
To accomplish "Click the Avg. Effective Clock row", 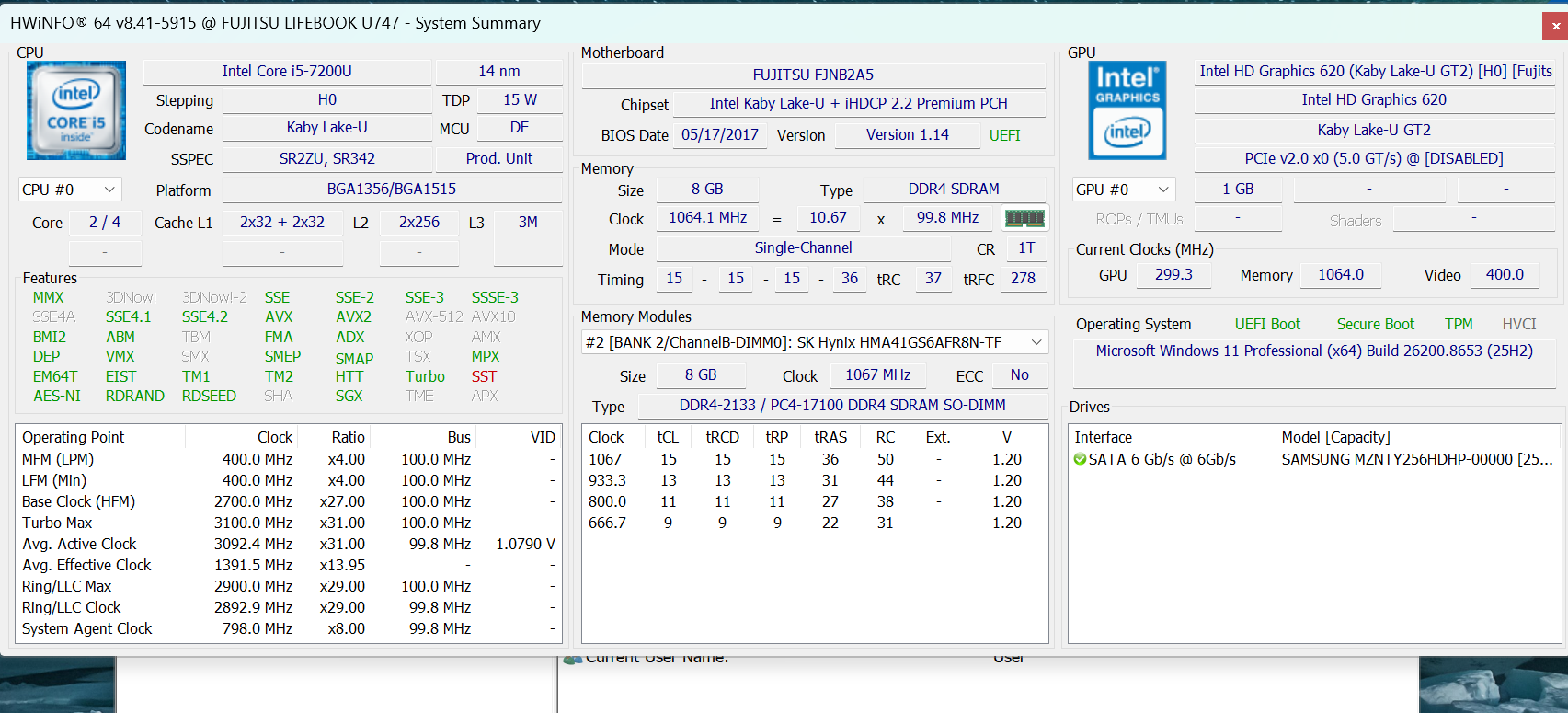I will coord(289,565).
